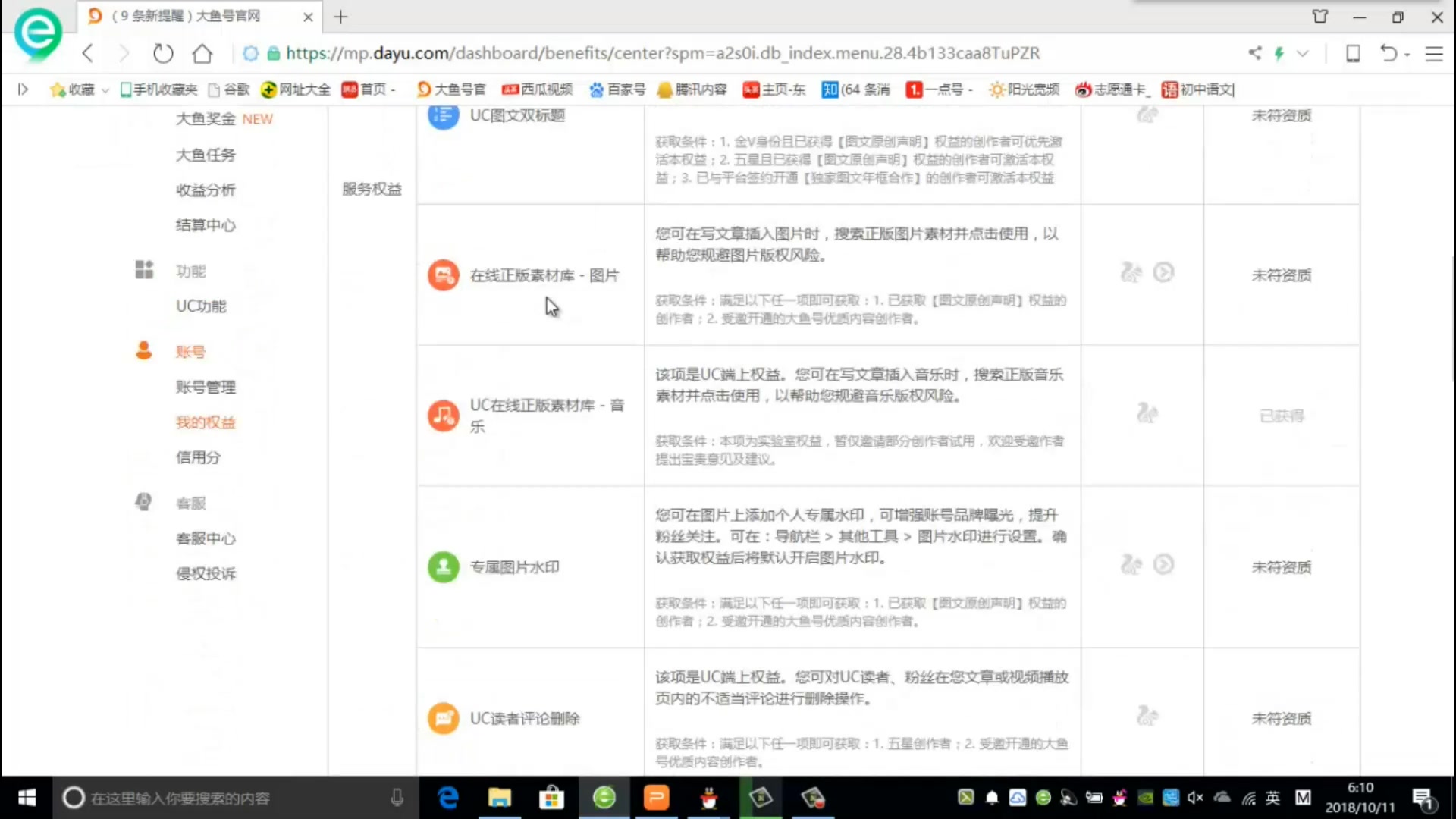Click the taskbar search input box
This screenshot has width=1456, height=819.
(235, 798)
